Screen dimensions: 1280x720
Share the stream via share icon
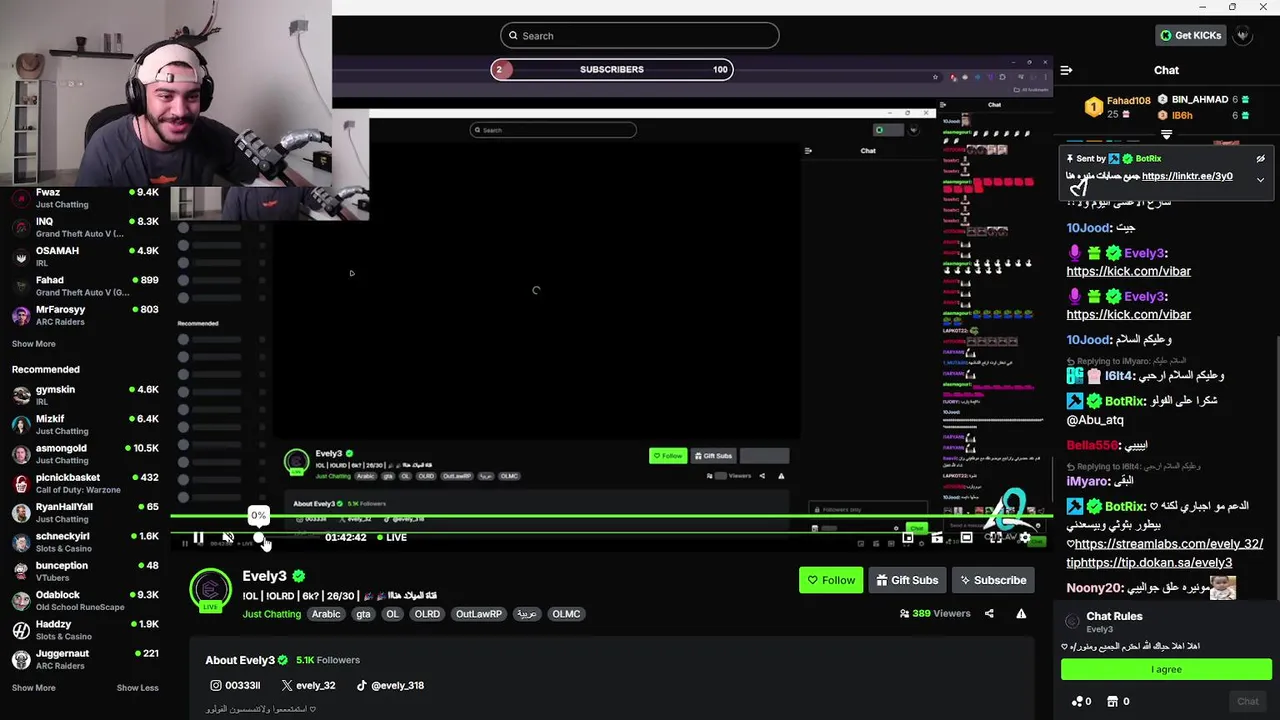click(x=989, y=614)
